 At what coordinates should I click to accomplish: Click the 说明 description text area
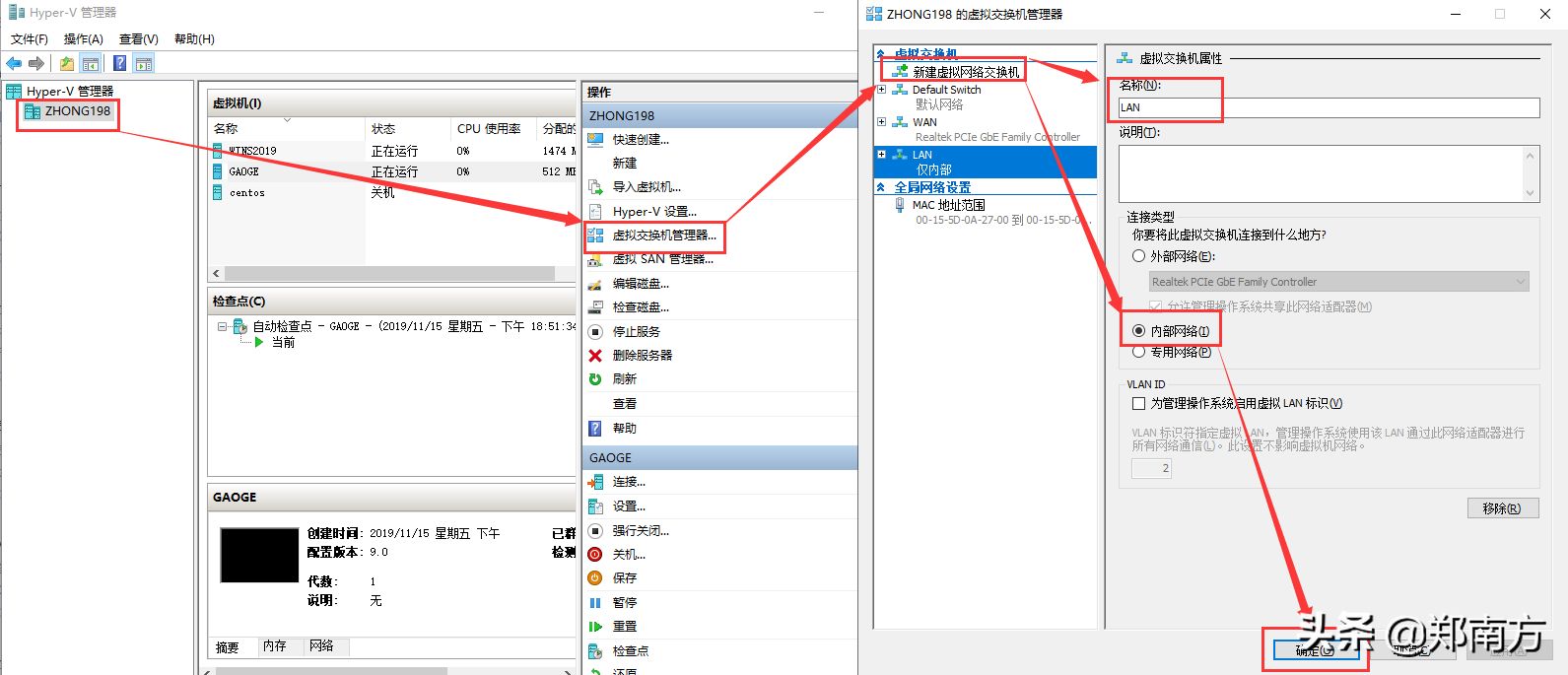point(1329,173)
